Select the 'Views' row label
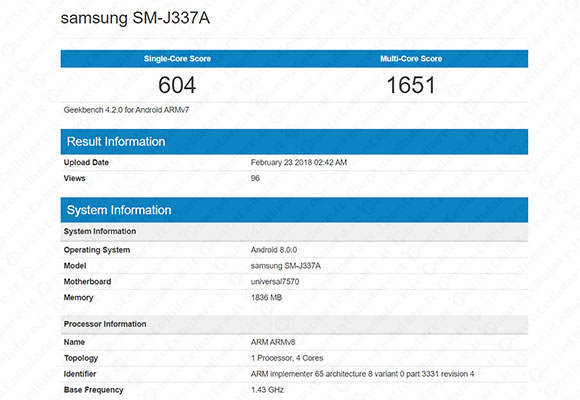 click(x=74, y=178)
